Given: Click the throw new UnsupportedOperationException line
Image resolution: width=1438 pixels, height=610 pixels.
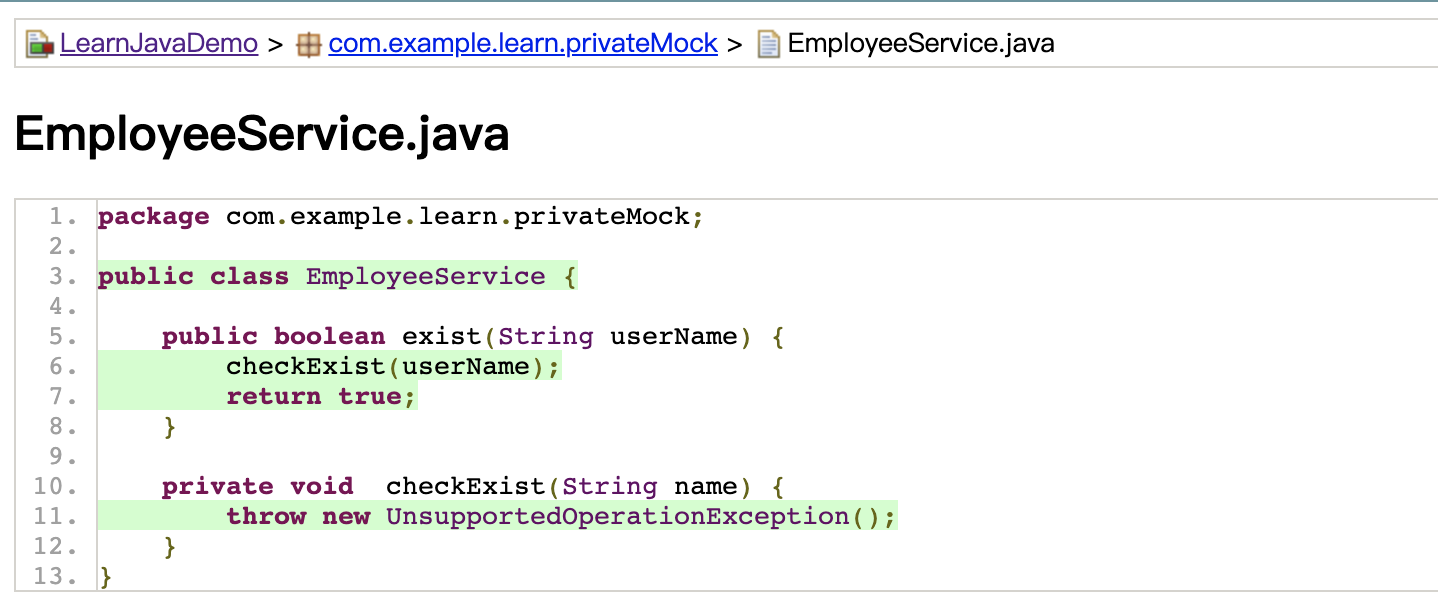Looking at the screenshot, I should 562,517.
